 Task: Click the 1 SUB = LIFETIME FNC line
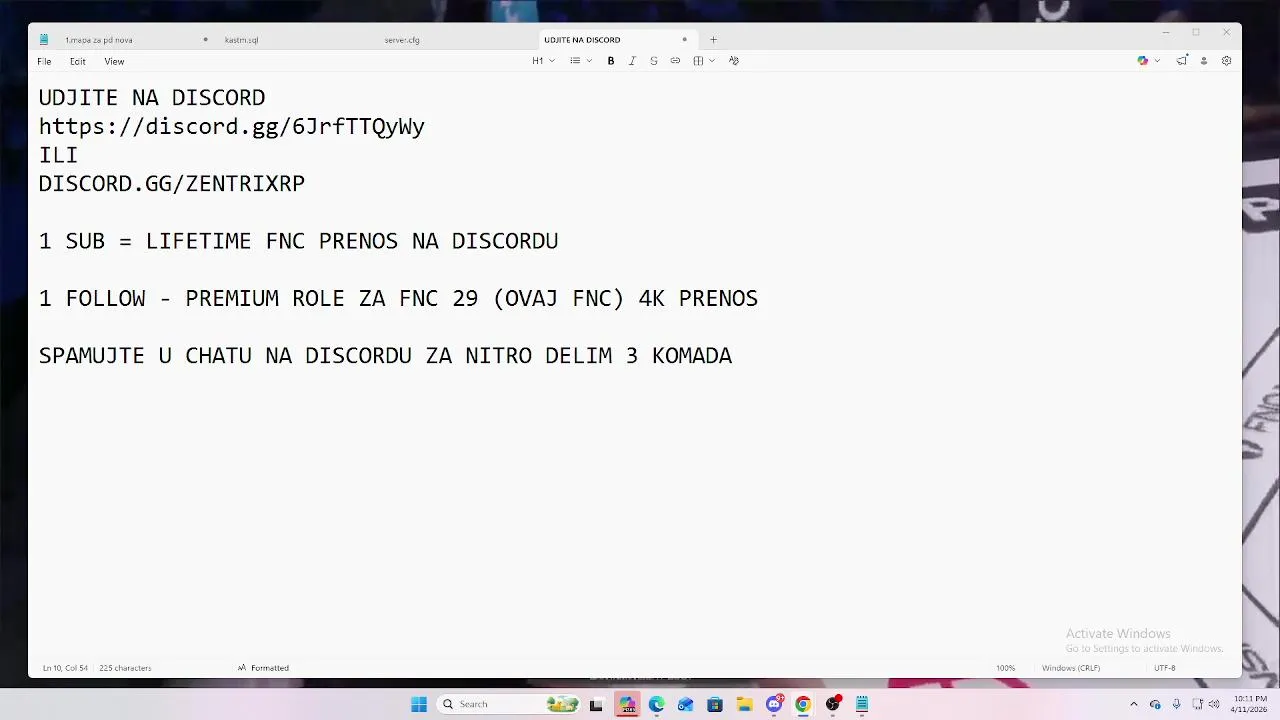pyautogui.click(x=298, y=241)
